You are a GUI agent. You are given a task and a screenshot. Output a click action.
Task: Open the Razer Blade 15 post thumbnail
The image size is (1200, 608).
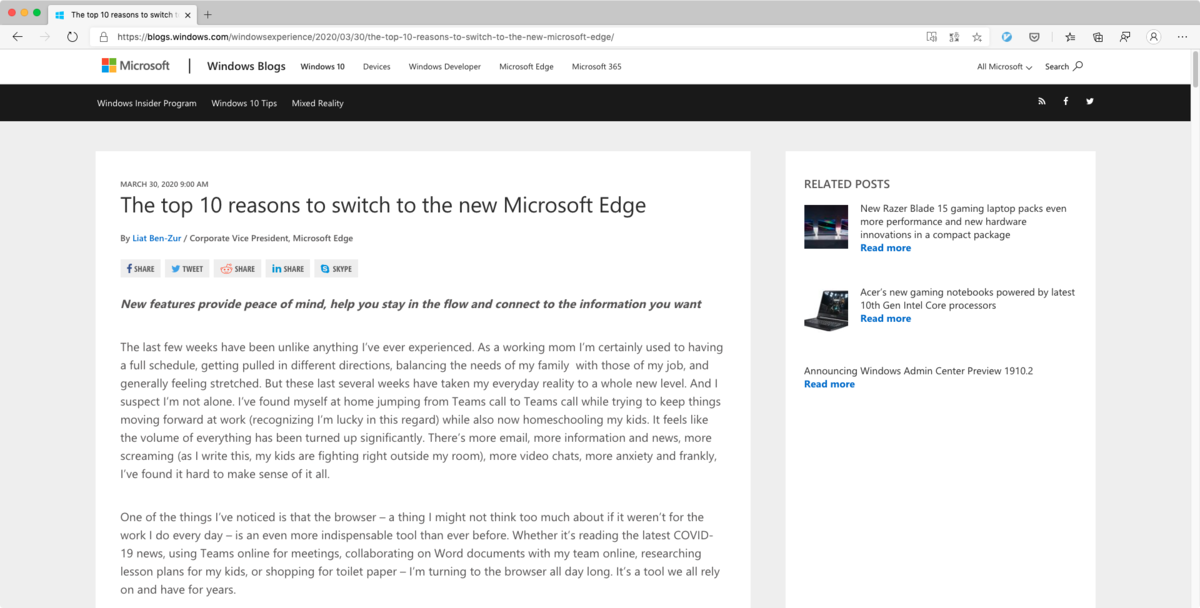(x=826, y=226)
